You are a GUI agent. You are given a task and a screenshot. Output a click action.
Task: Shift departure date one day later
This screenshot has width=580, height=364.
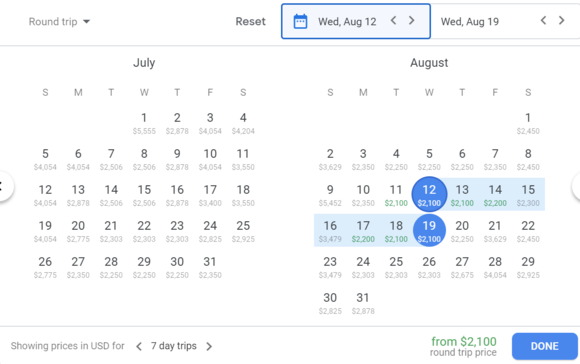coord(411,21)
